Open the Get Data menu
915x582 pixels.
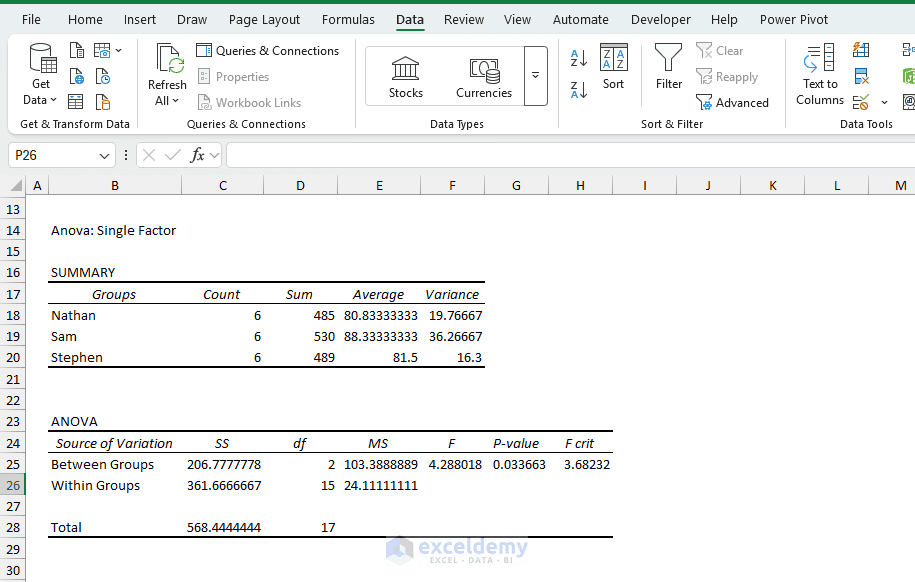tap(41, 74)
